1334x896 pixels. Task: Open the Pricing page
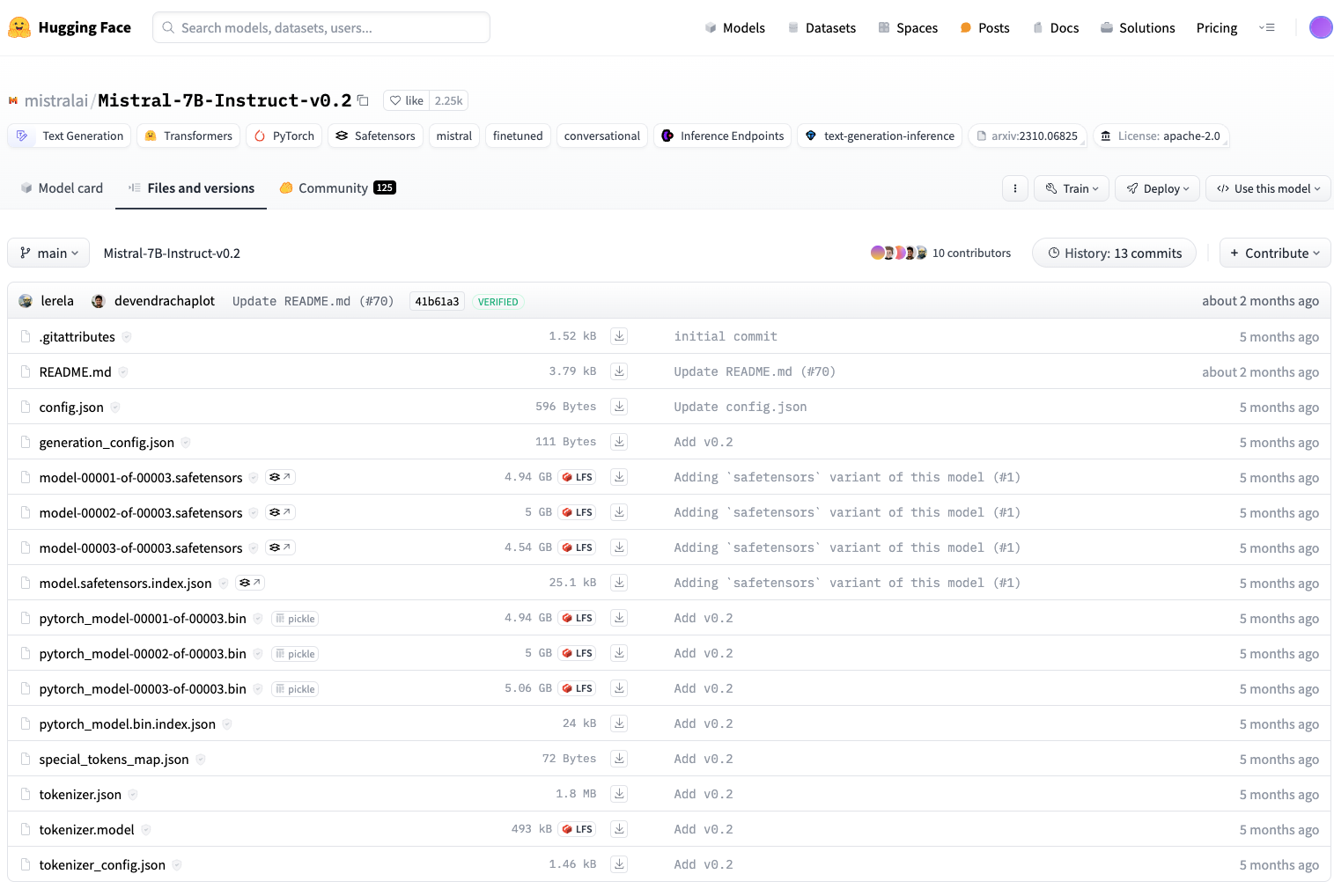(x=1217, y=27)
